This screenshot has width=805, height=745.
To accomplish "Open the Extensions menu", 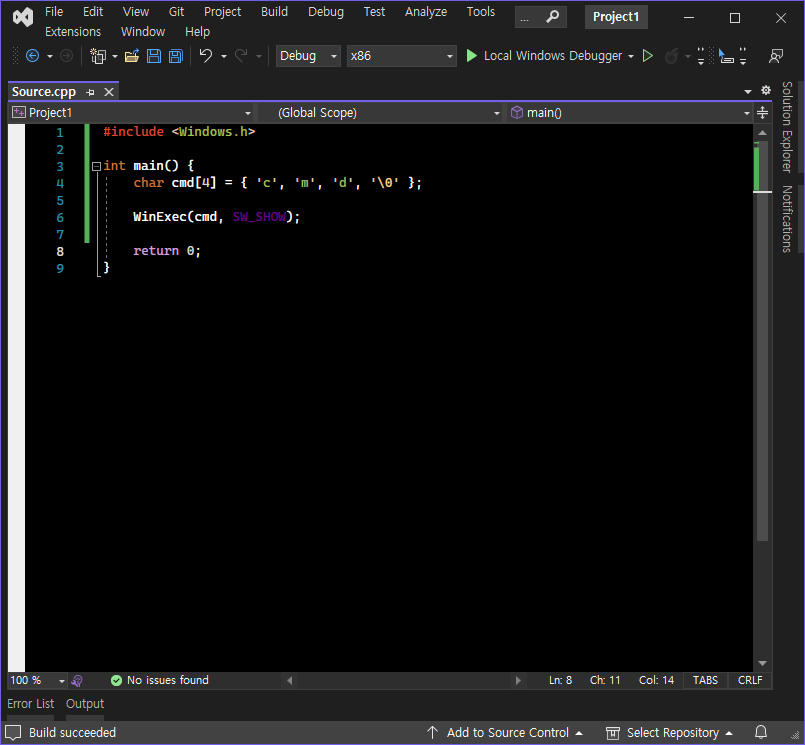I will 73,32.
